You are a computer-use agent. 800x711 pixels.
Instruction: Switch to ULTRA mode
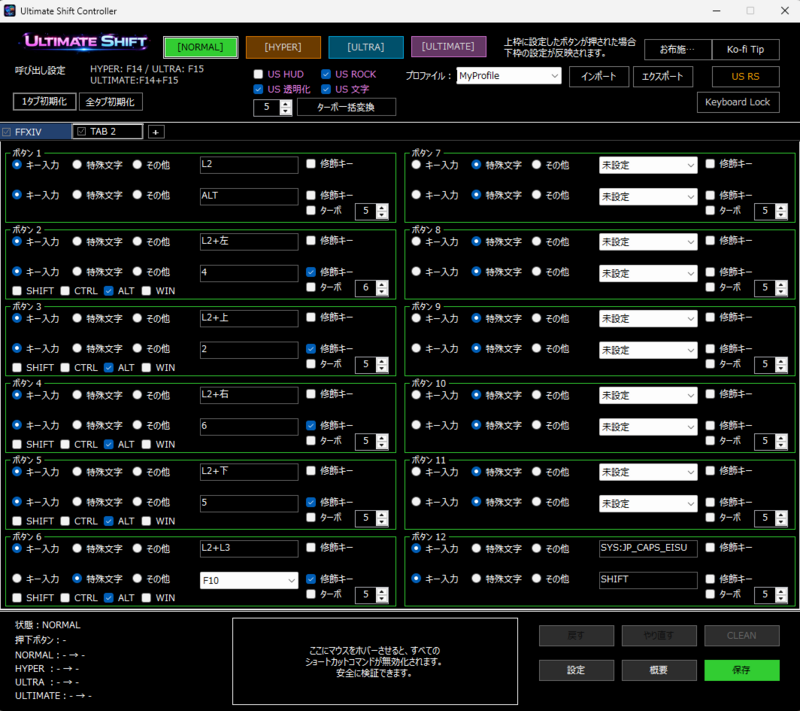click(x=366, y=47)
